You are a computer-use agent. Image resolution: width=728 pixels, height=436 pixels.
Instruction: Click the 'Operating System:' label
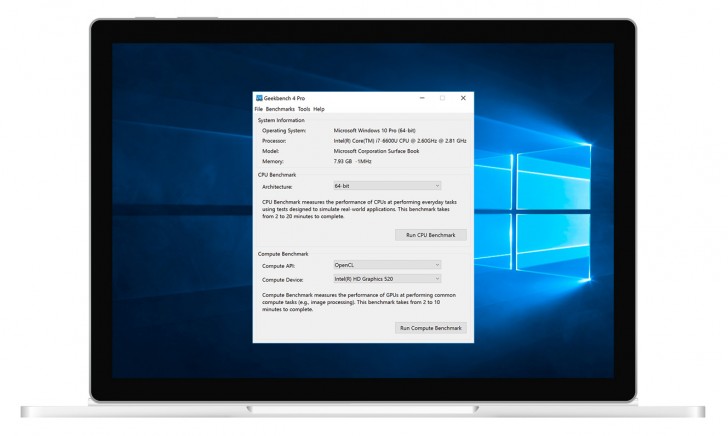284,130
